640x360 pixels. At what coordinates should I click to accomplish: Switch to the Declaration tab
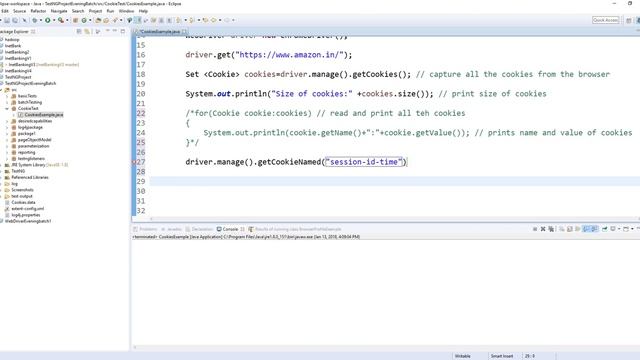point(199,229)
